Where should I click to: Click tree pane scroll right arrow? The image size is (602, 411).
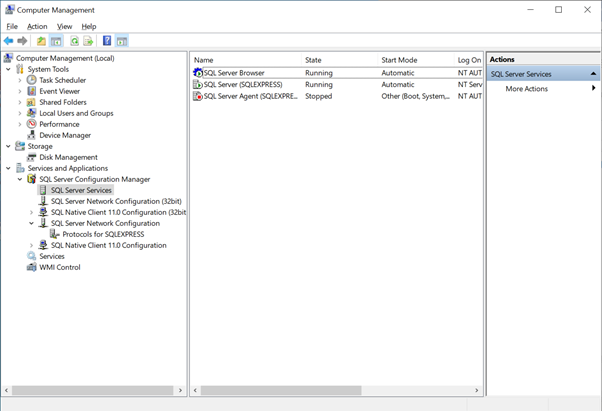180,390
